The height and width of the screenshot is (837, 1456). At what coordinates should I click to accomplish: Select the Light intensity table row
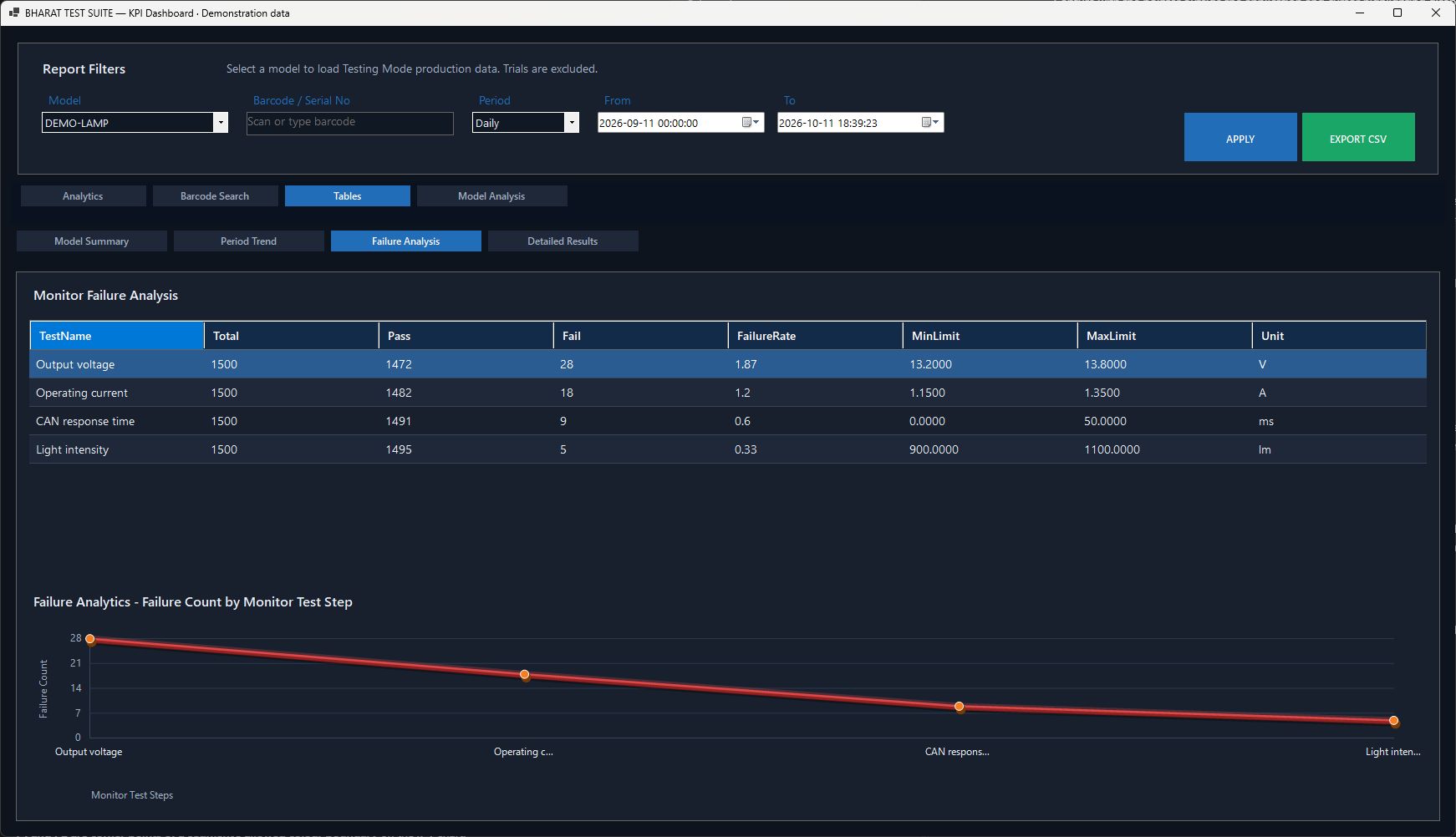coord(728,449)
